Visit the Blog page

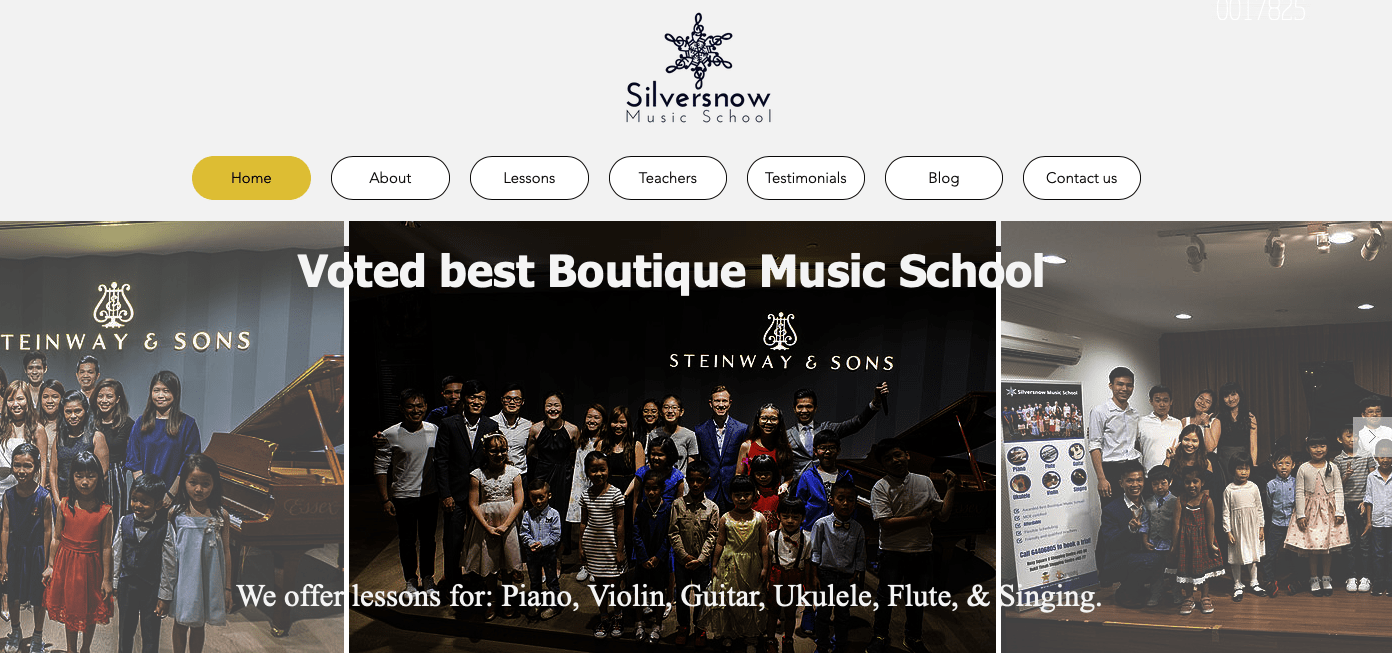tap(944, 178)
